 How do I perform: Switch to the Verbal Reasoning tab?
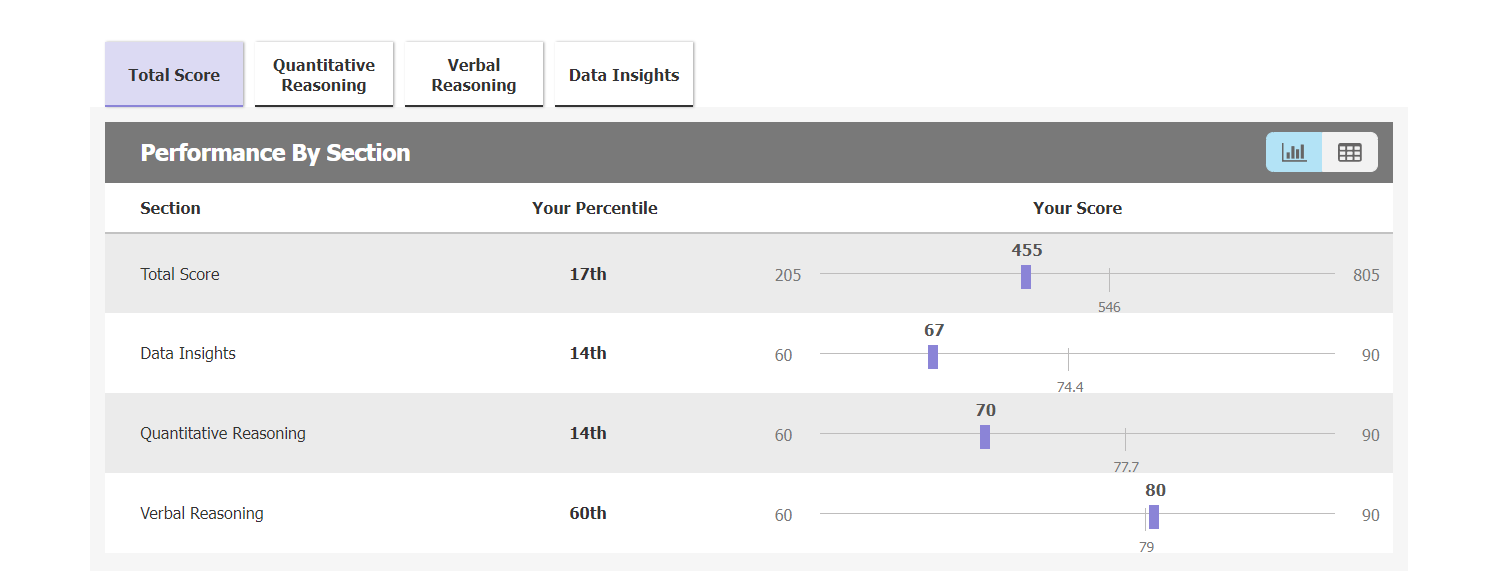tap(474, 75)
